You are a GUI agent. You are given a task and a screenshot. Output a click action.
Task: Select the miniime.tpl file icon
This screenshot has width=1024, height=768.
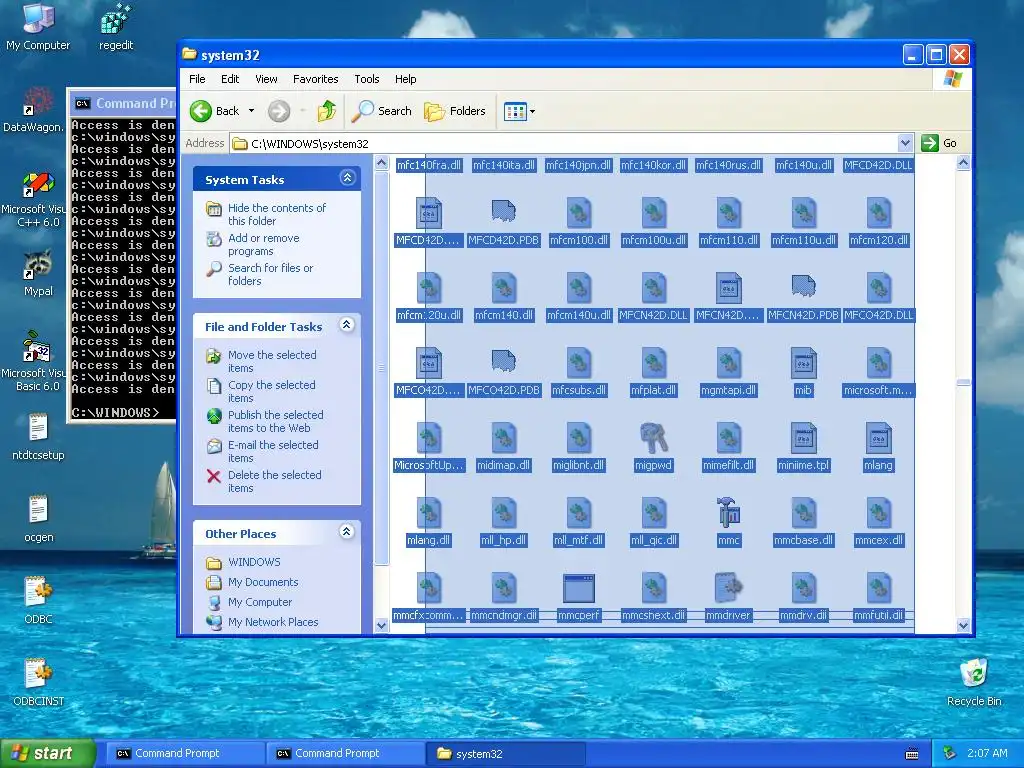[803, 438]
